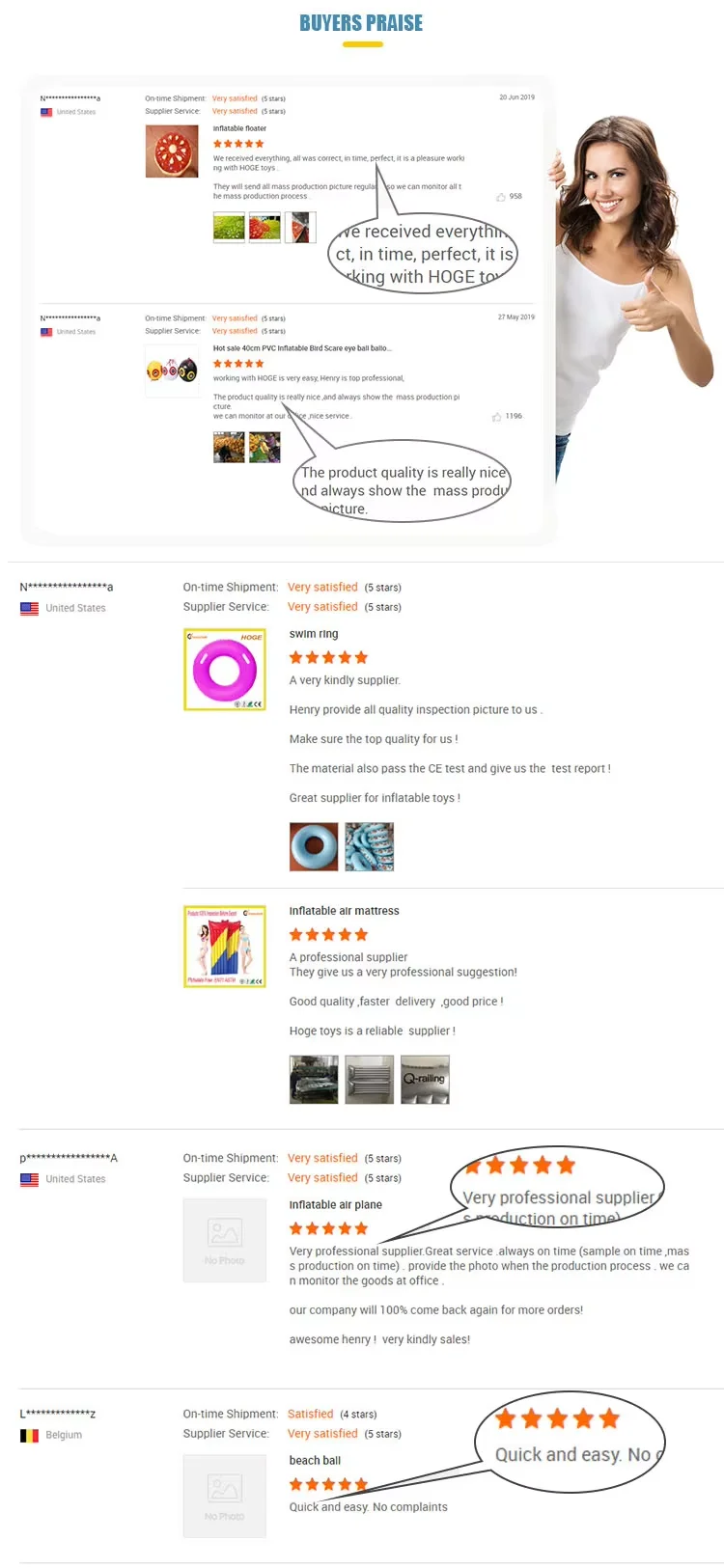
Task: Open the middle air mattress review photo
Action: click(x=370, y=1080)
